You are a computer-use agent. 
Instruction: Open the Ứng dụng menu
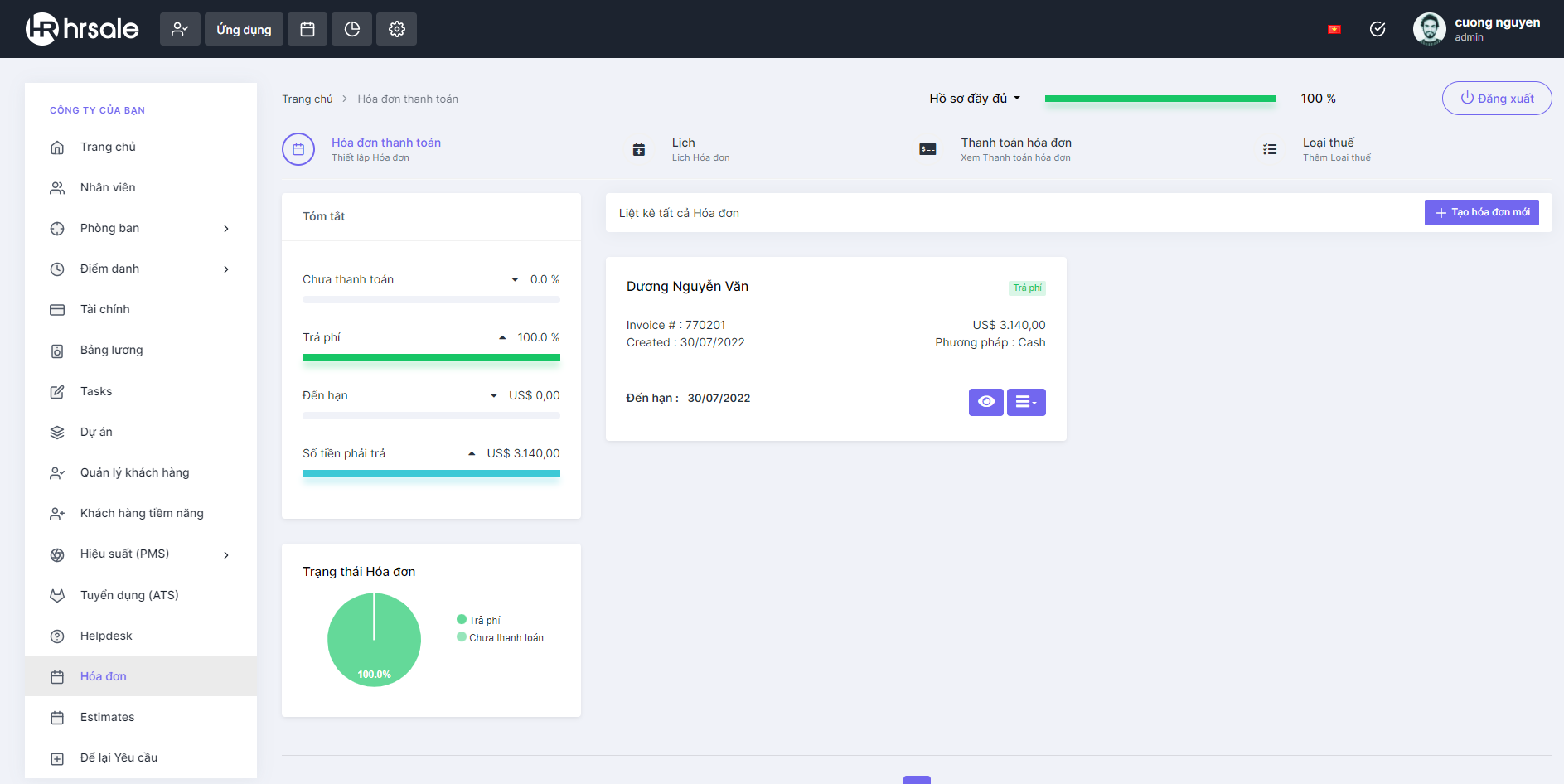coord(244,29)
